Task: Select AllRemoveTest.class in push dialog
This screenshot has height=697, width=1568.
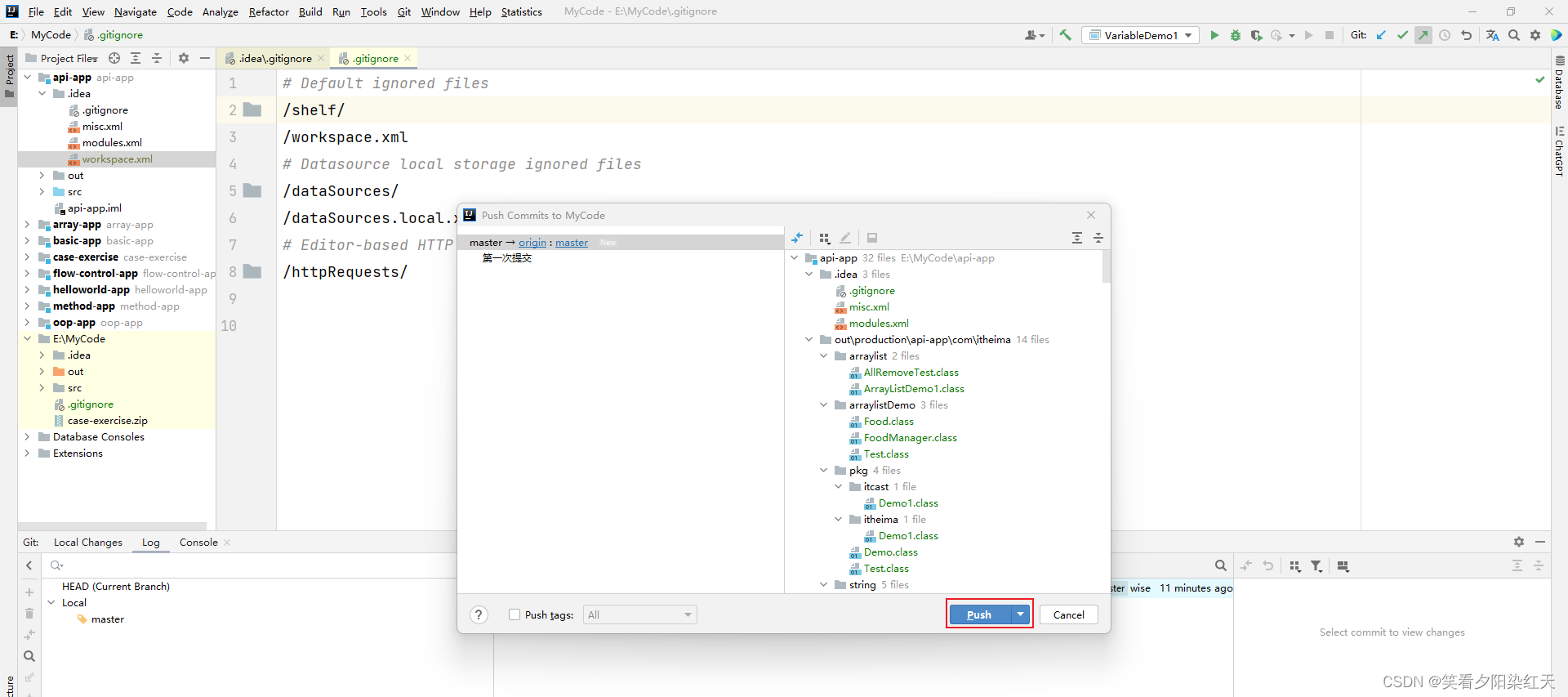Action: [911, 373]
